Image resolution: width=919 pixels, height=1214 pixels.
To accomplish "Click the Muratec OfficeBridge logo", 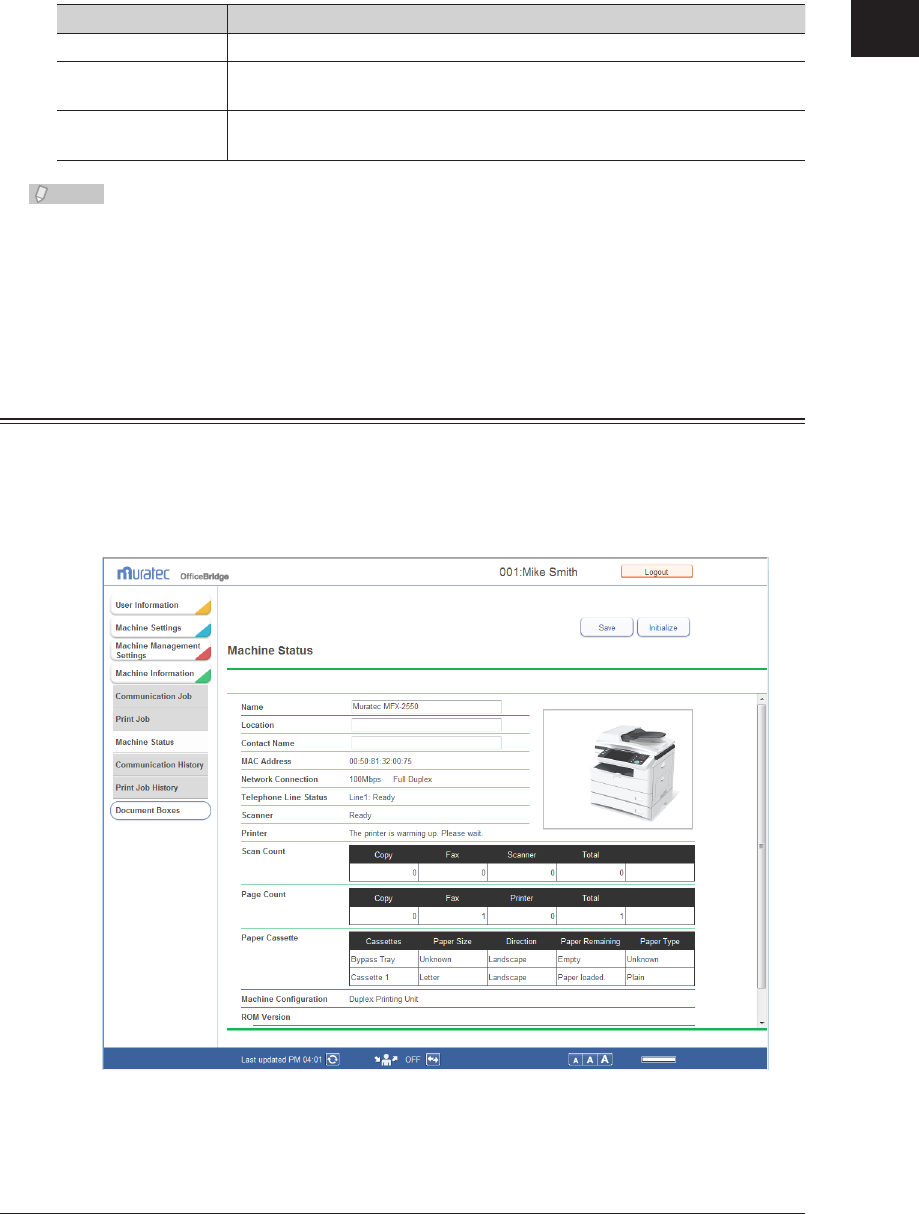I will (x=174, y=575).
